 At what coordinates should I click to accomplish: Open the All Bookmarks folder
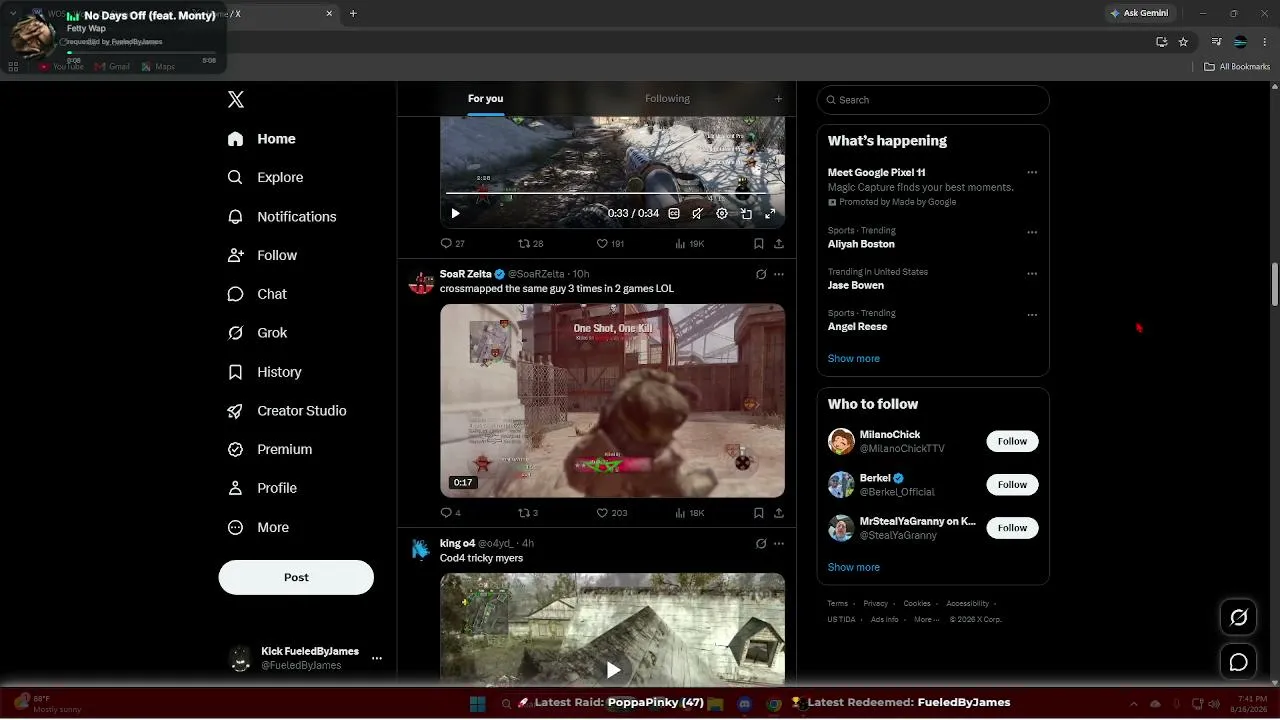tap(1237, 67)
